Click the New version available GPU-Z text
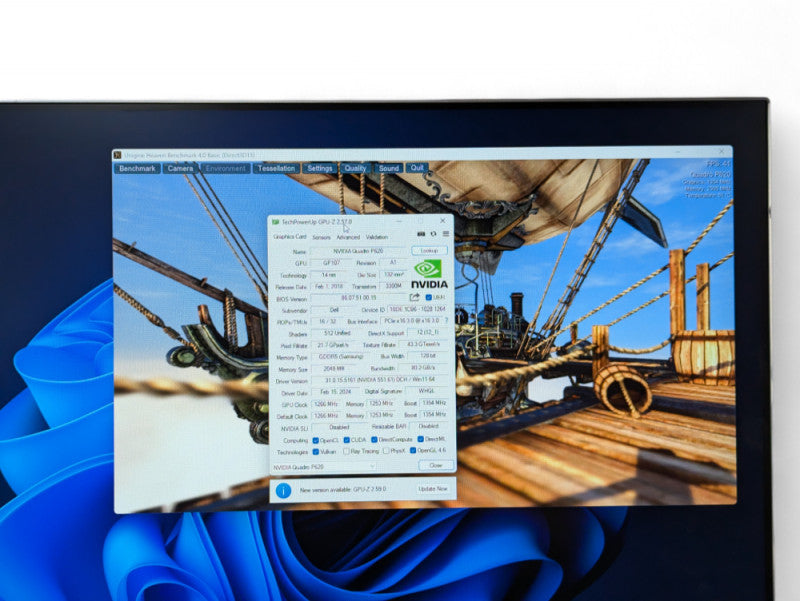 343,490
